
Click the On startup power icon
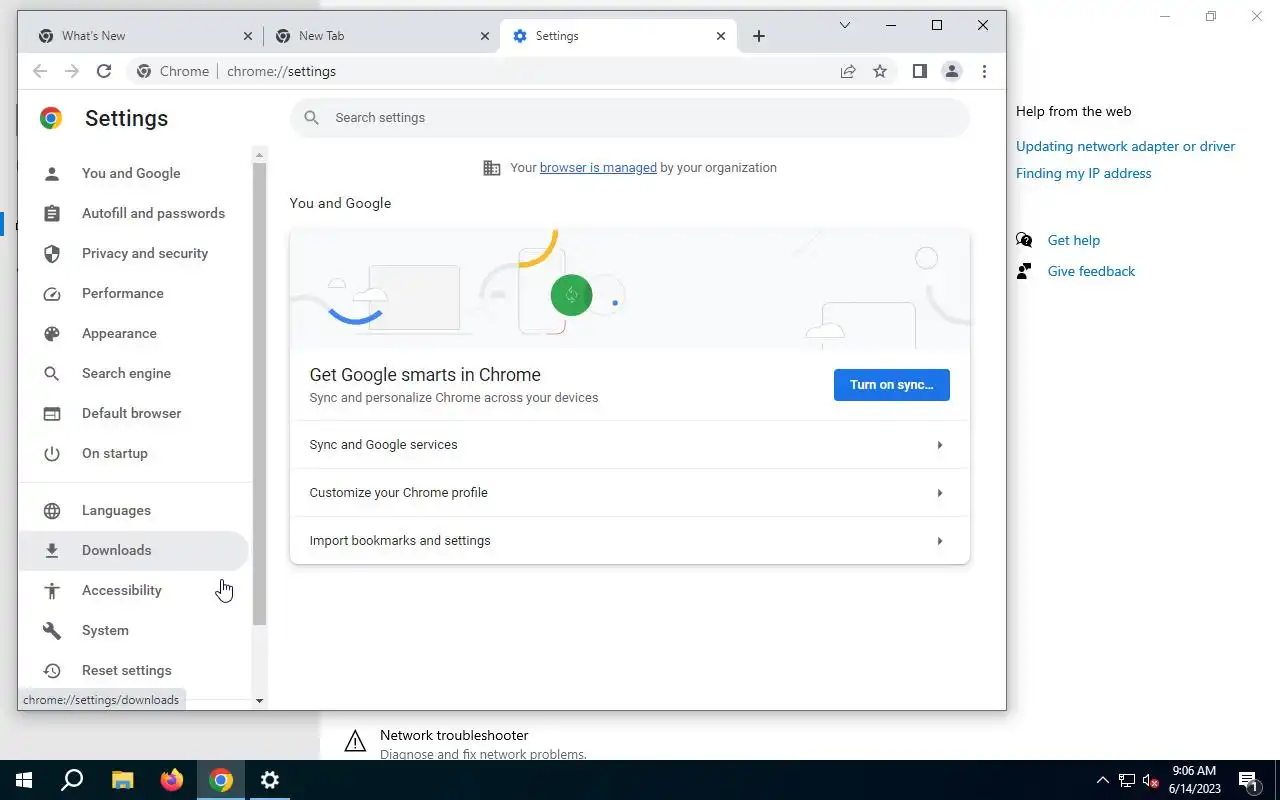[52, 453]
